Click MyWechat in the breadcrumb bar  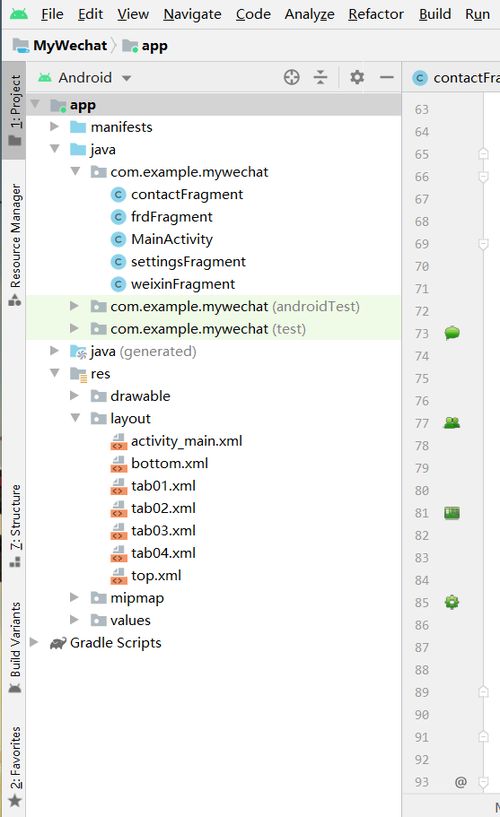pos(70,46)
